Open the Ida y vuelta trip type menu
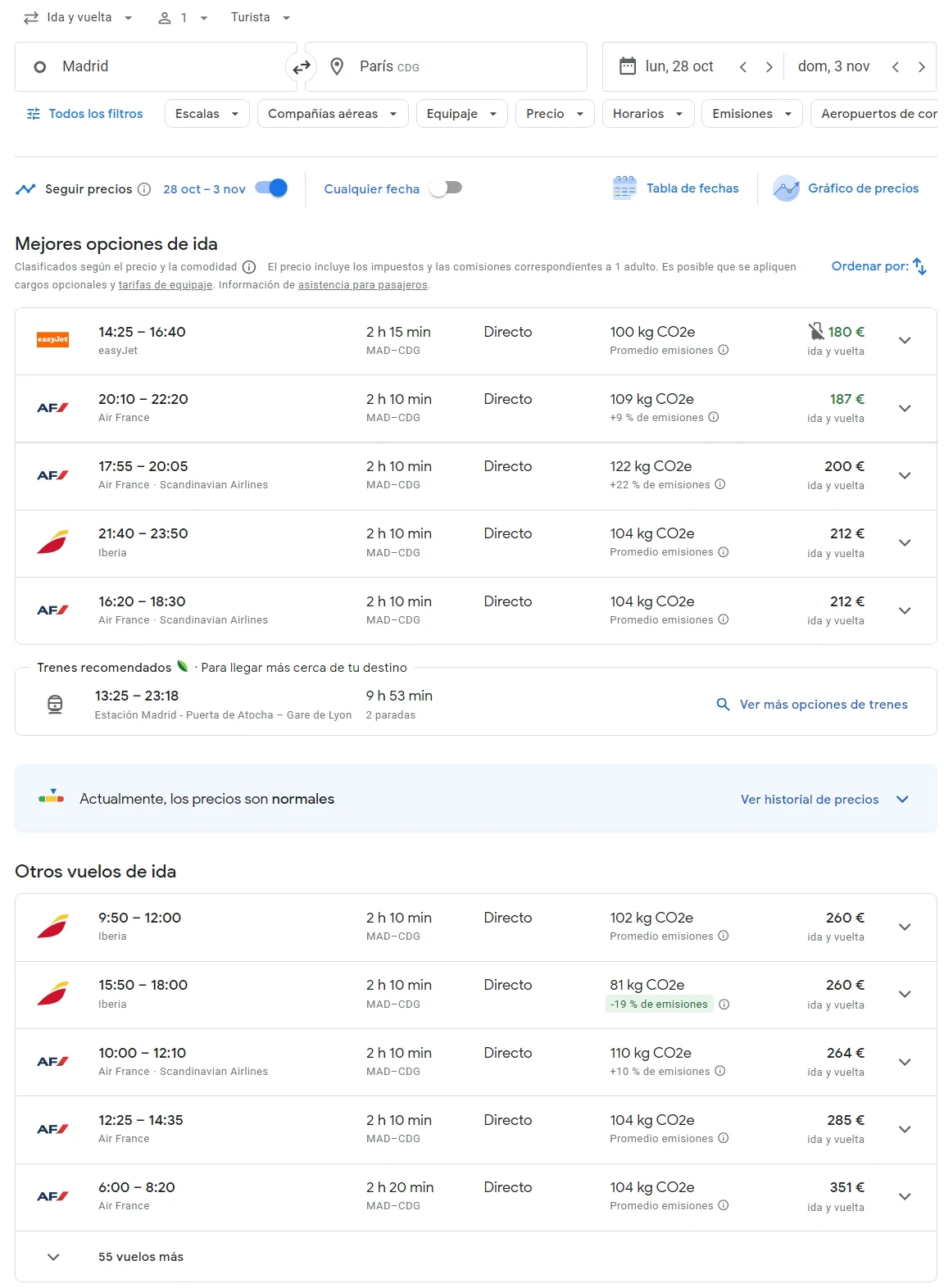This screenshot has height=1288, width=944. point(79,17)
